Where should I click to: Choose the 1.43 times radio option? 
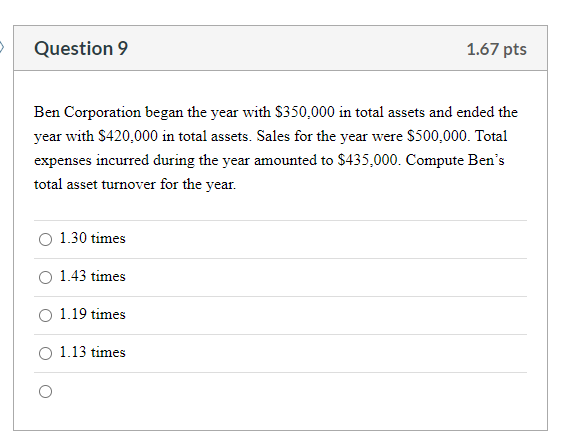coord(45,277)
